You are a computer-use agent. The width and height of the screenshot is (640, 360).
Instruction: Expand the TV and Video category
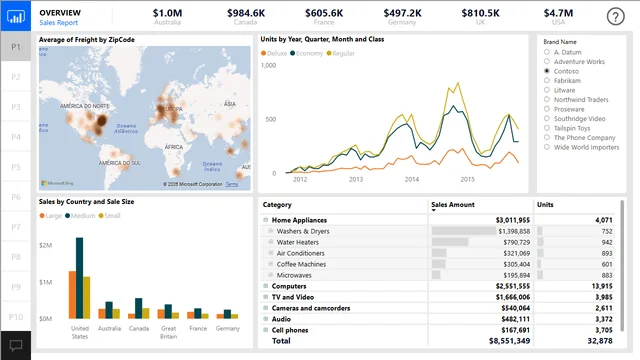click(x=266, y=297)
